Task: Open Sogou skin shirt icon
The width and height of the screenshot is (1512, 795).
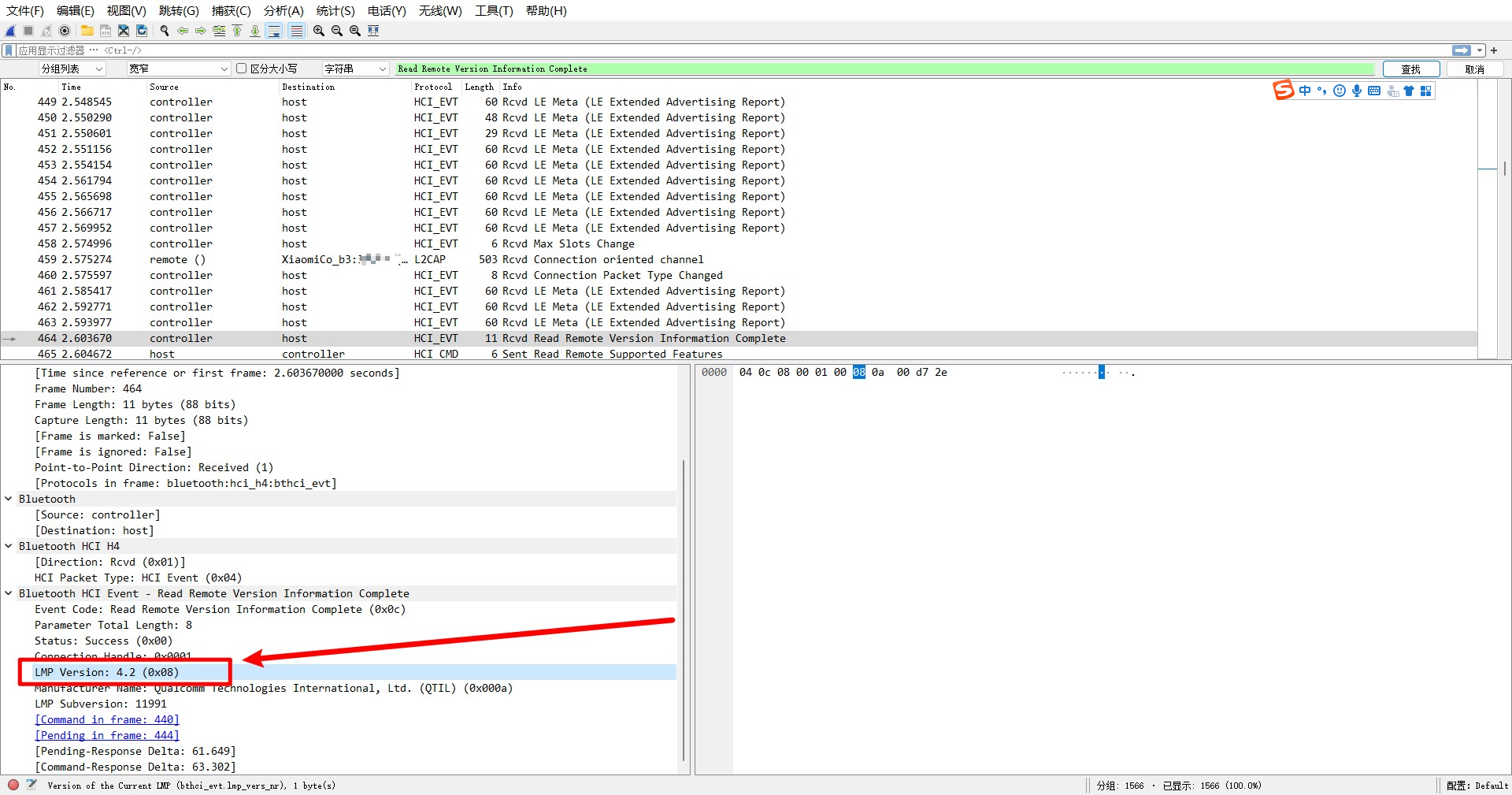Action: (x=1409, y=91)
